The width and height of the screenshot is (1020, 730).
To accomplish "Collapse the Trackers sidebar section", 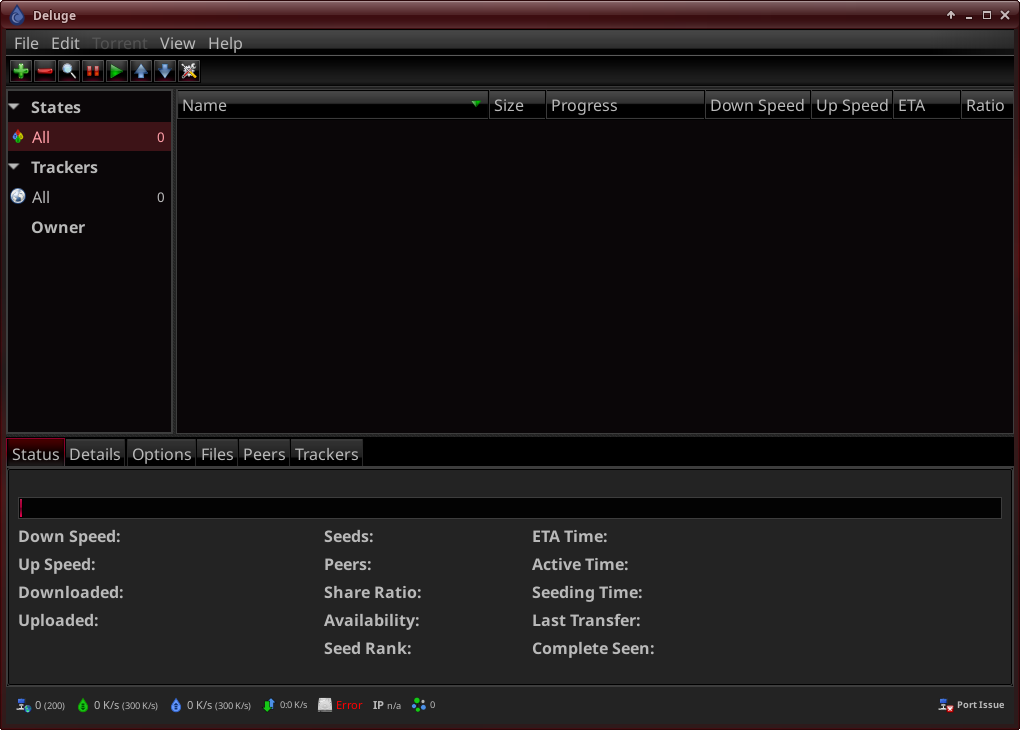I will coord(14,167).
